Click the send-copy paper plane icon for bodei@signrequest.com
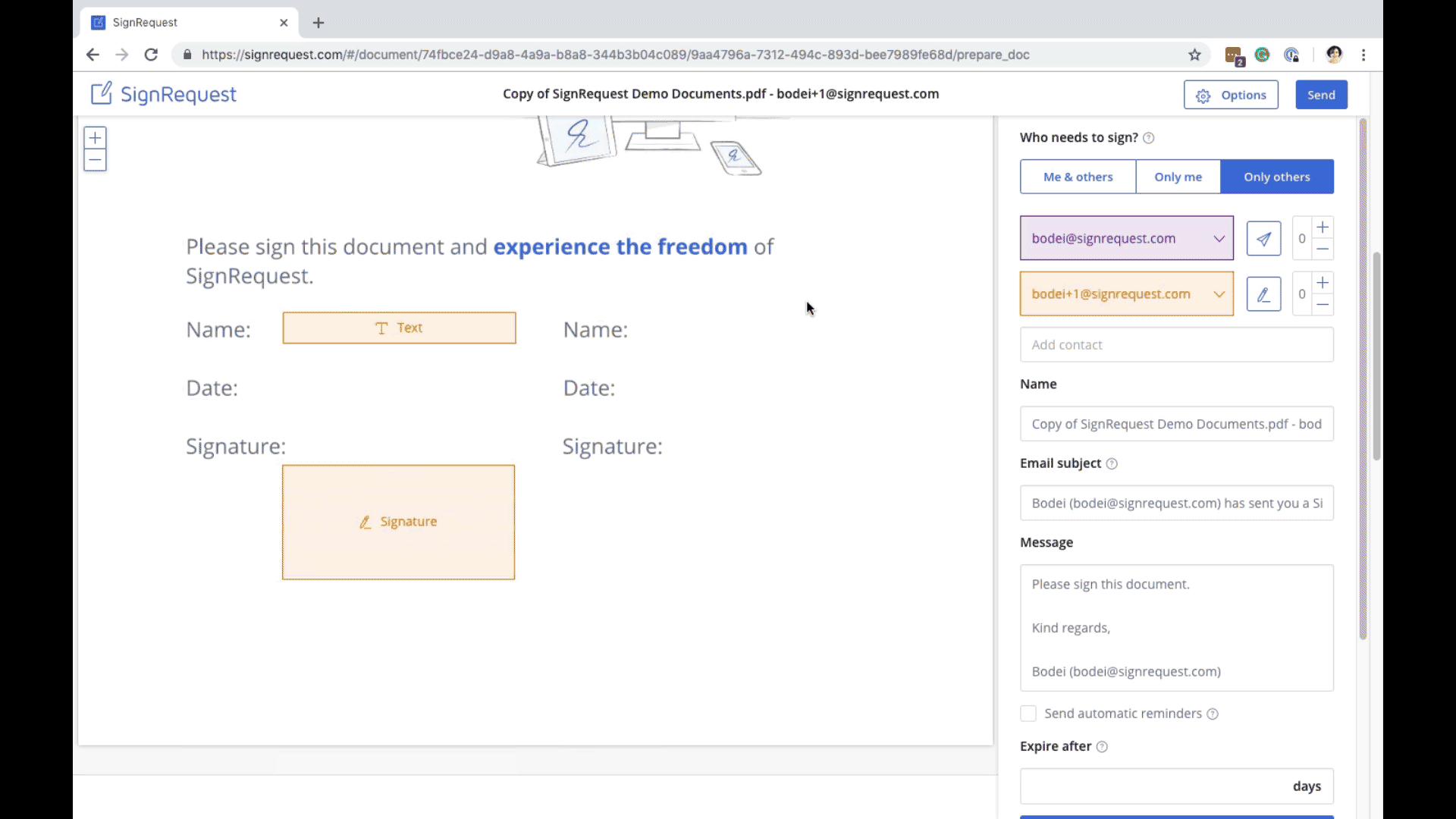Image resolution: width=1456 pixels, height=819 pixels. pos(1263,238)
